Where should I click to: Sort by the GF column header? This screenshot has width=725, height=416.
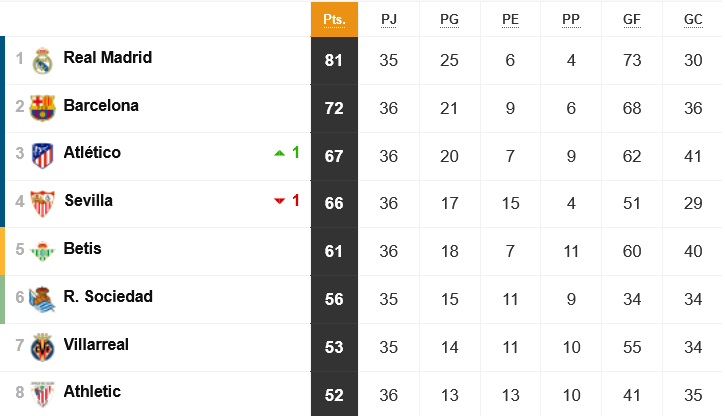(x=632, y=19)
